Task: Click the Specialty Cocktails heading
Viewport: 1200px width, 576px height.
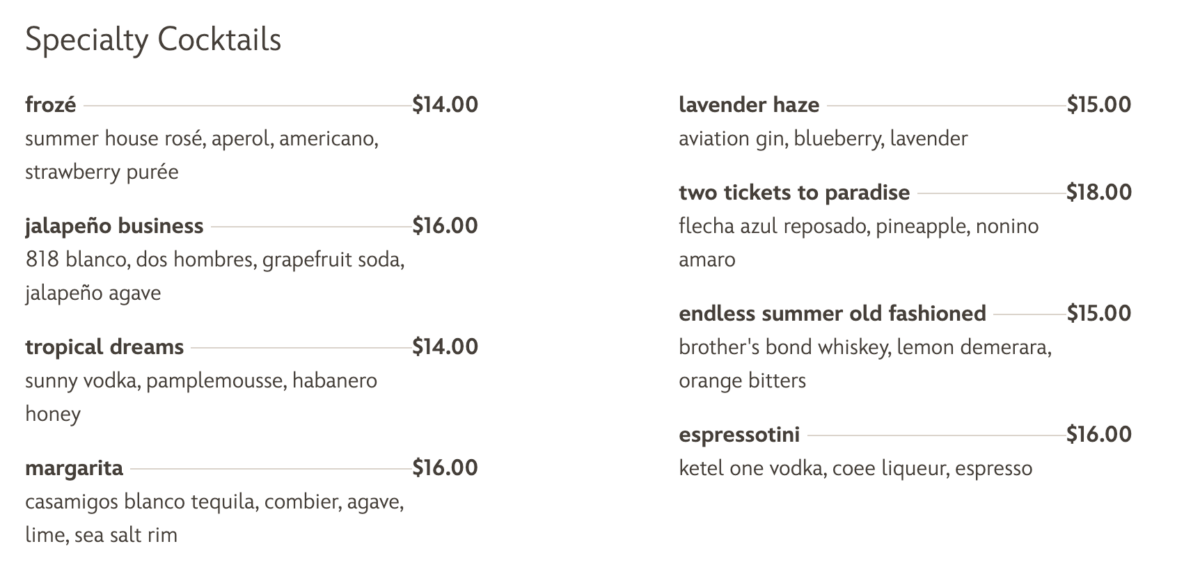Action: pos(153,40)
